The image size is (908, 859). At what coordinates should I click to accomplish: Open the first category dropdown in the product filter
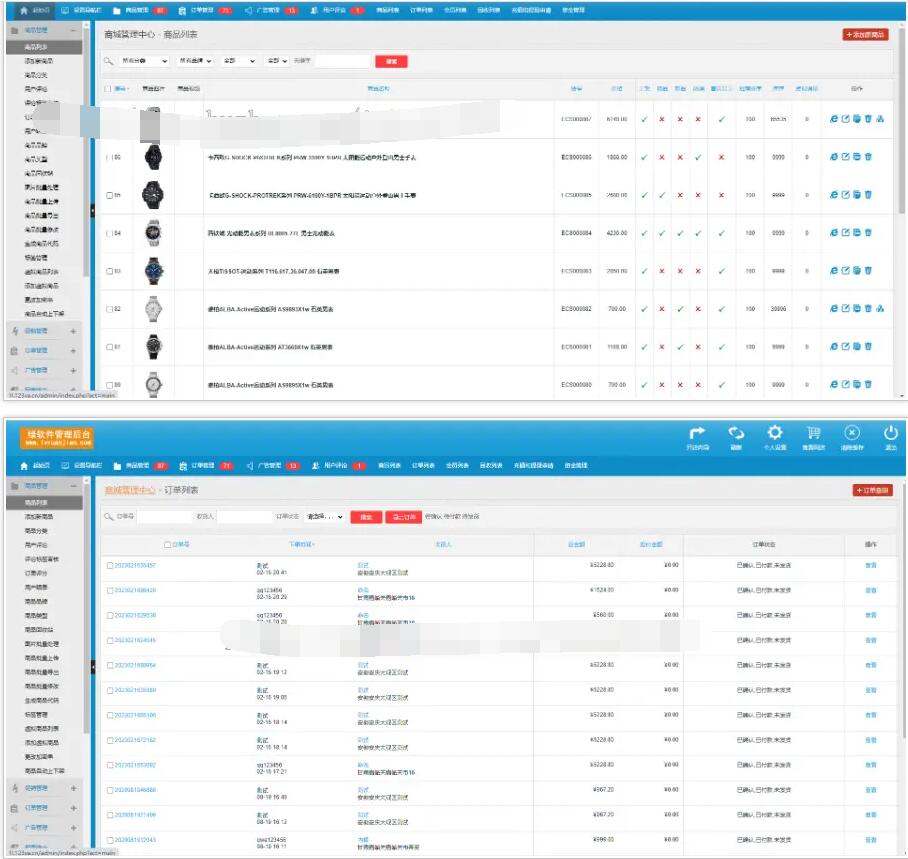click(x=144, y=61)
